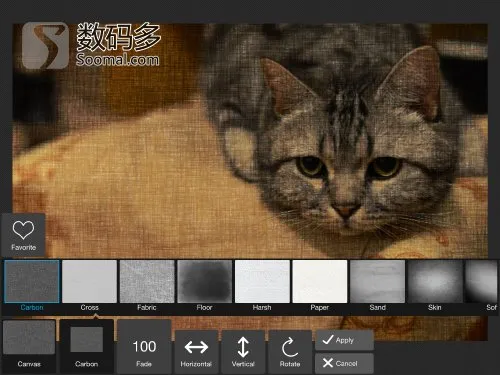Rotate the texture with Rotate icon
Image resolution: width=500 pixels, height=375 pixels.
pos(290,352)
